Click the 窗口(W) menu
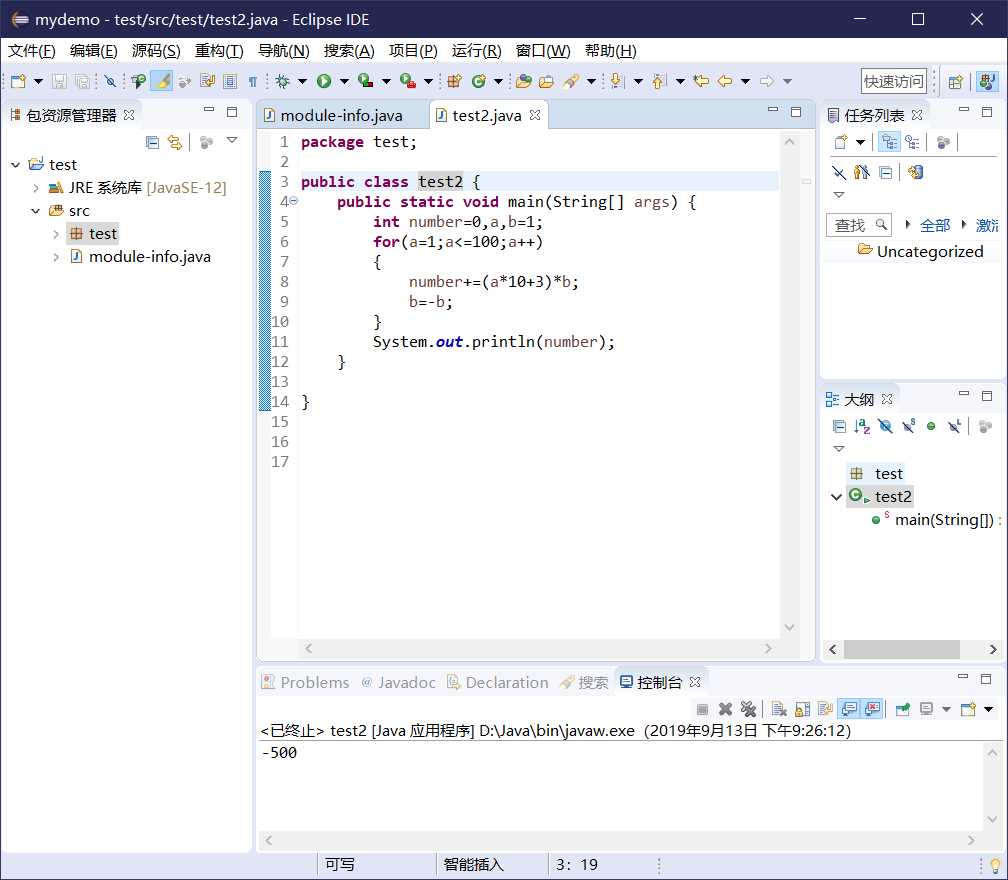 point(543,51)
